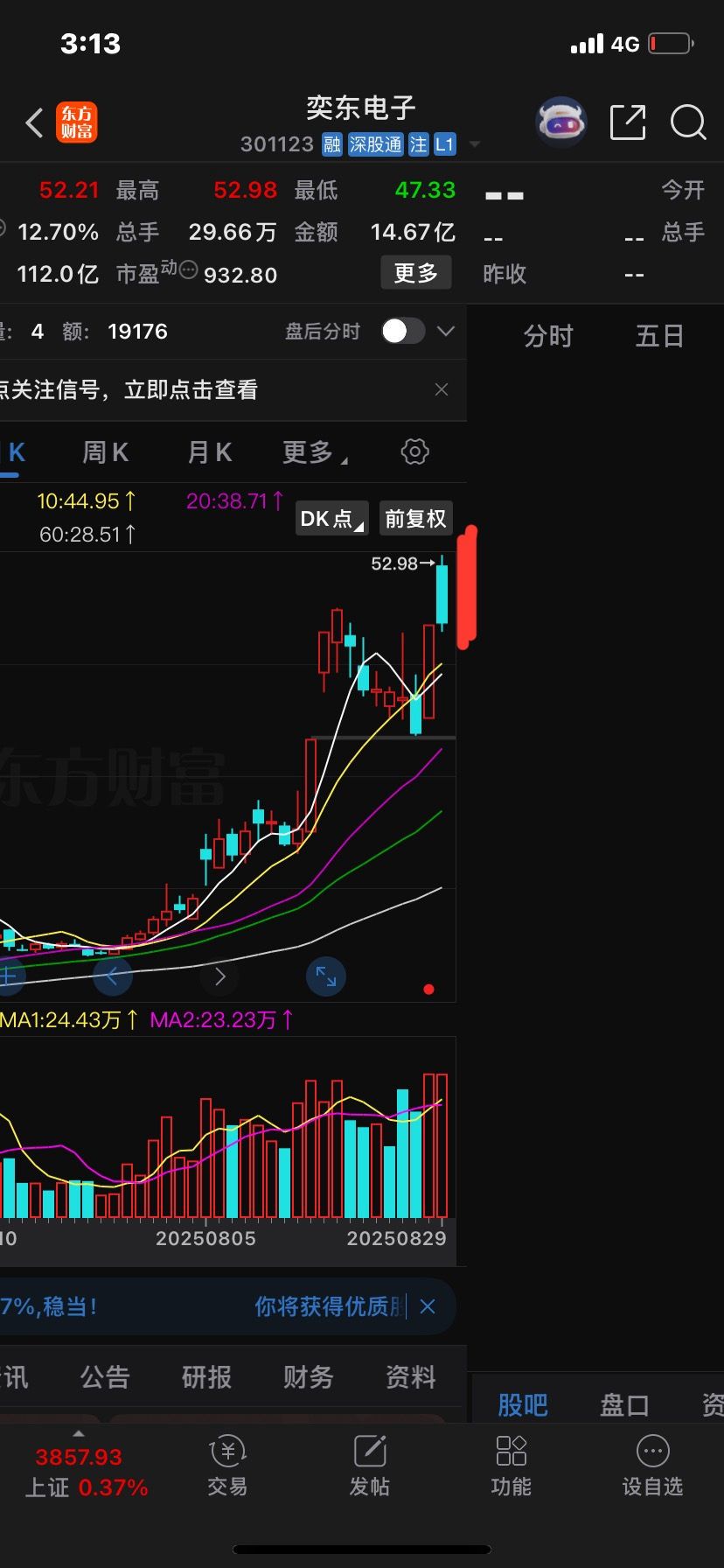Tap the 上证 3857.93 index value
Viewport: 724px width, 1568px height.
(79, 1457)
